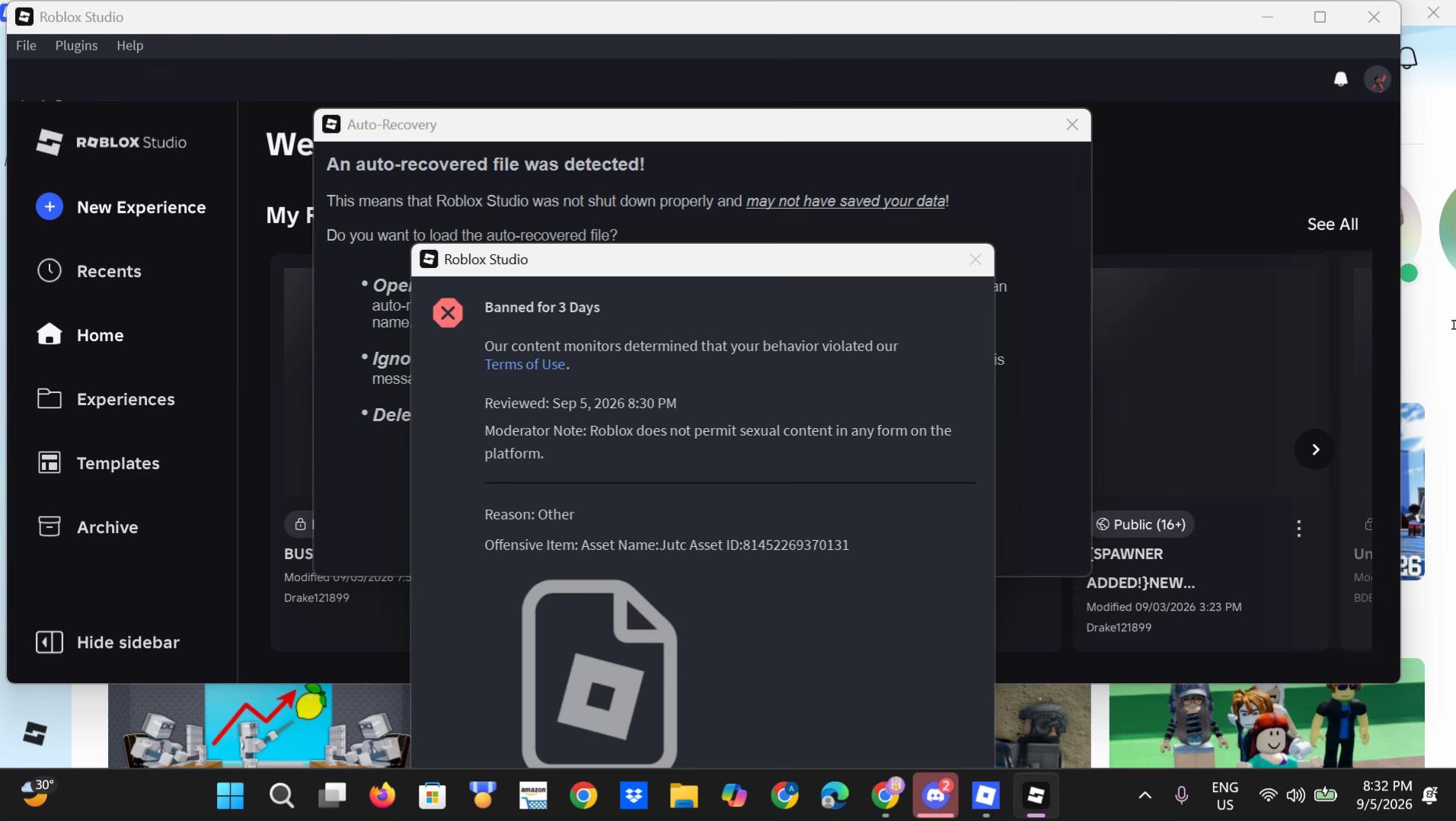Open the weather widget showing 30°
Viewport: 1456px width, 821px height.
38,793
